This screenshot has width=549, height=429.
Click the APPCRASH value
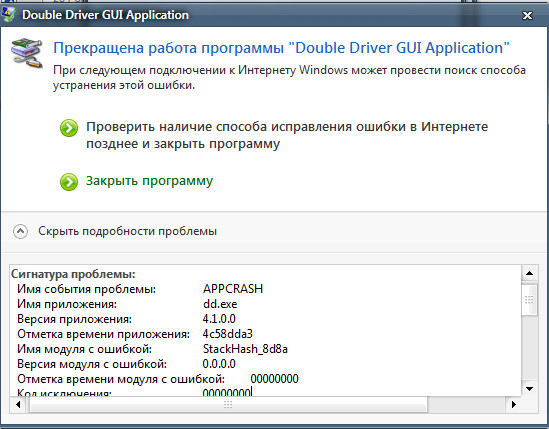[x=233, y=289]
